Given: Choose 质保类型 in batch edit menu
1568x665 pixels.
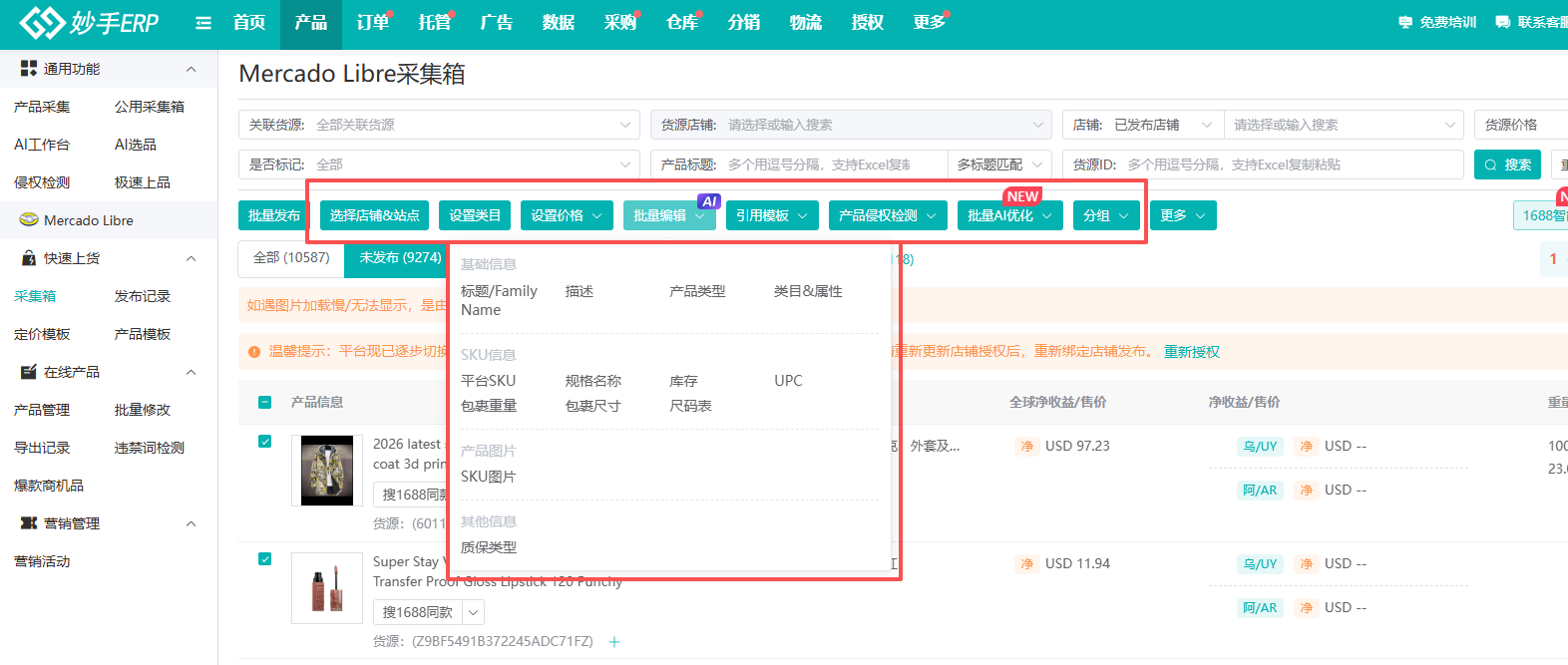Looking at the screenshot, I should 489,547.
